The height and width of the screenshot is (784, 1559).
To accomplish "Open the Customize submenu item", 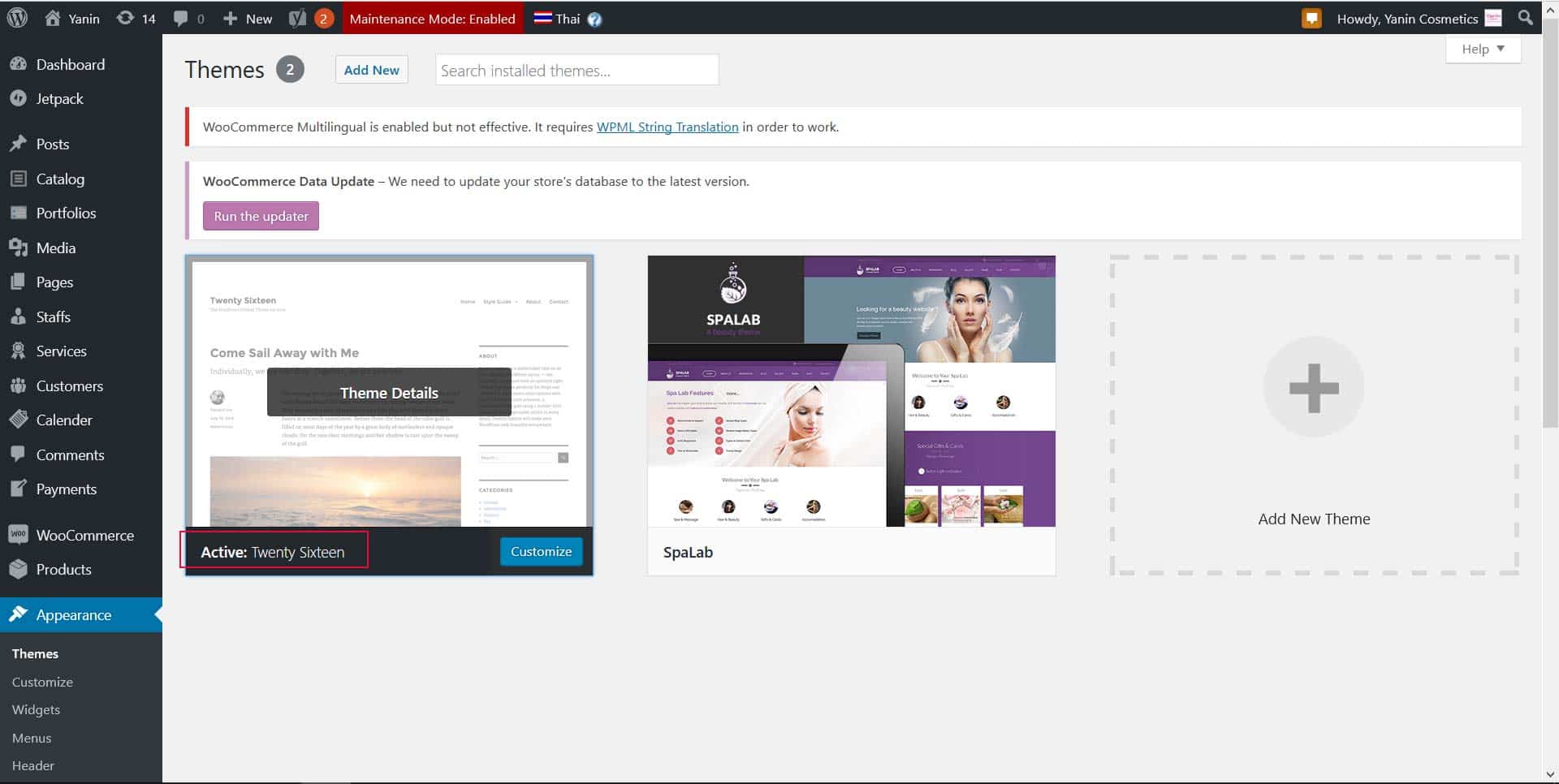I will 42,682.
